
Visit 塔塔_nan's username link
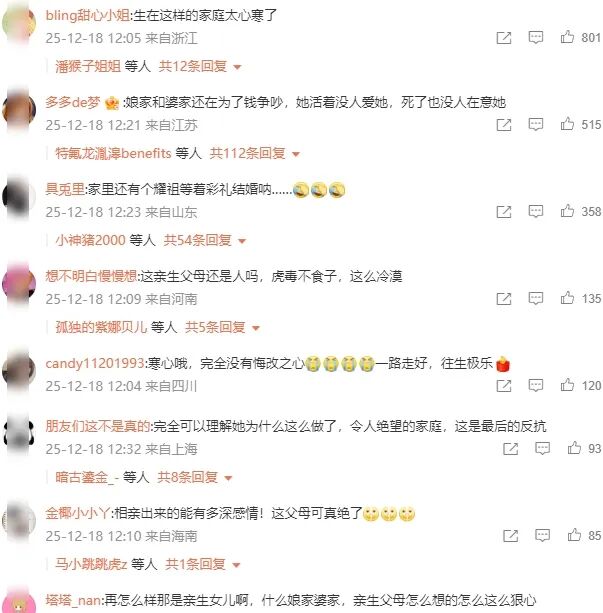tap(74, 600)
